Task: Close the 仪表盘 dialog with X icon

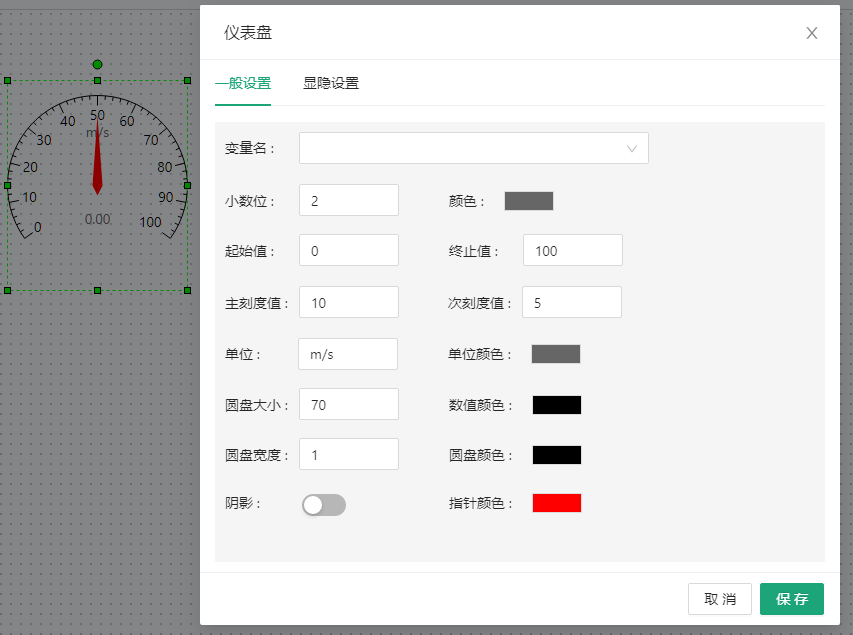Action: click(812, 33)
